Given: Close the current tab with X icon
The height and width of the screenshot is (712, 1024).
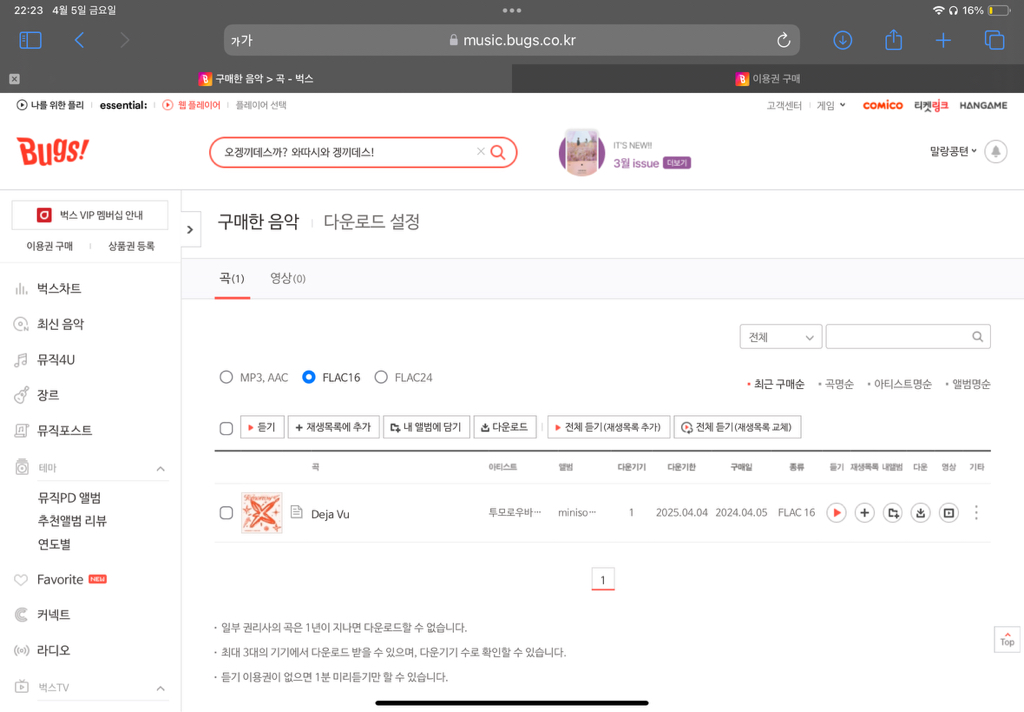Looking at the screenshot, I should (x=14, y=79).
